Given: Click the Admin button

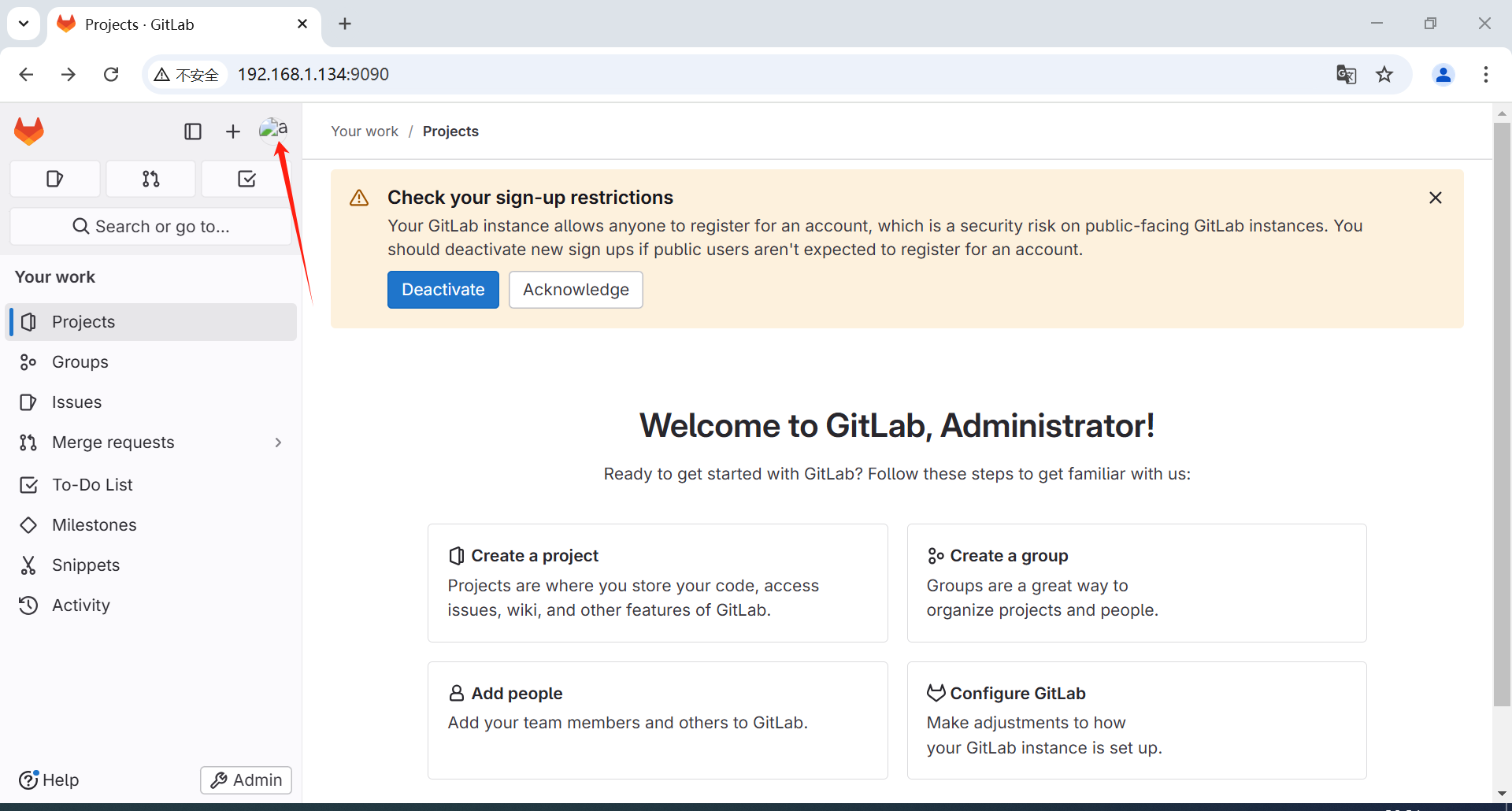Looking at the screenshot, I should pos(246,780).
